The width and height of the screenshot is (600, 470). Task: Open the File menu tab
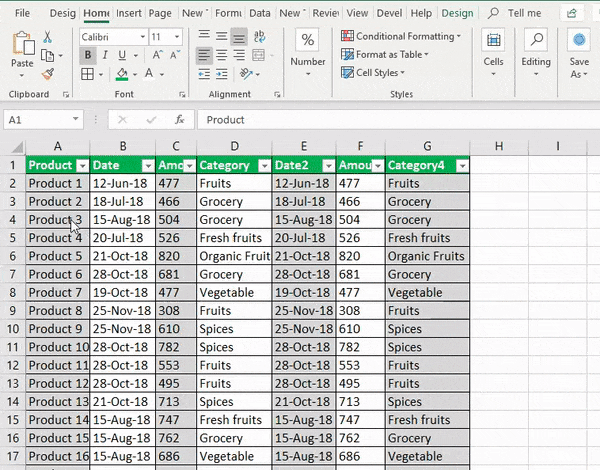[x=22, y=13]
